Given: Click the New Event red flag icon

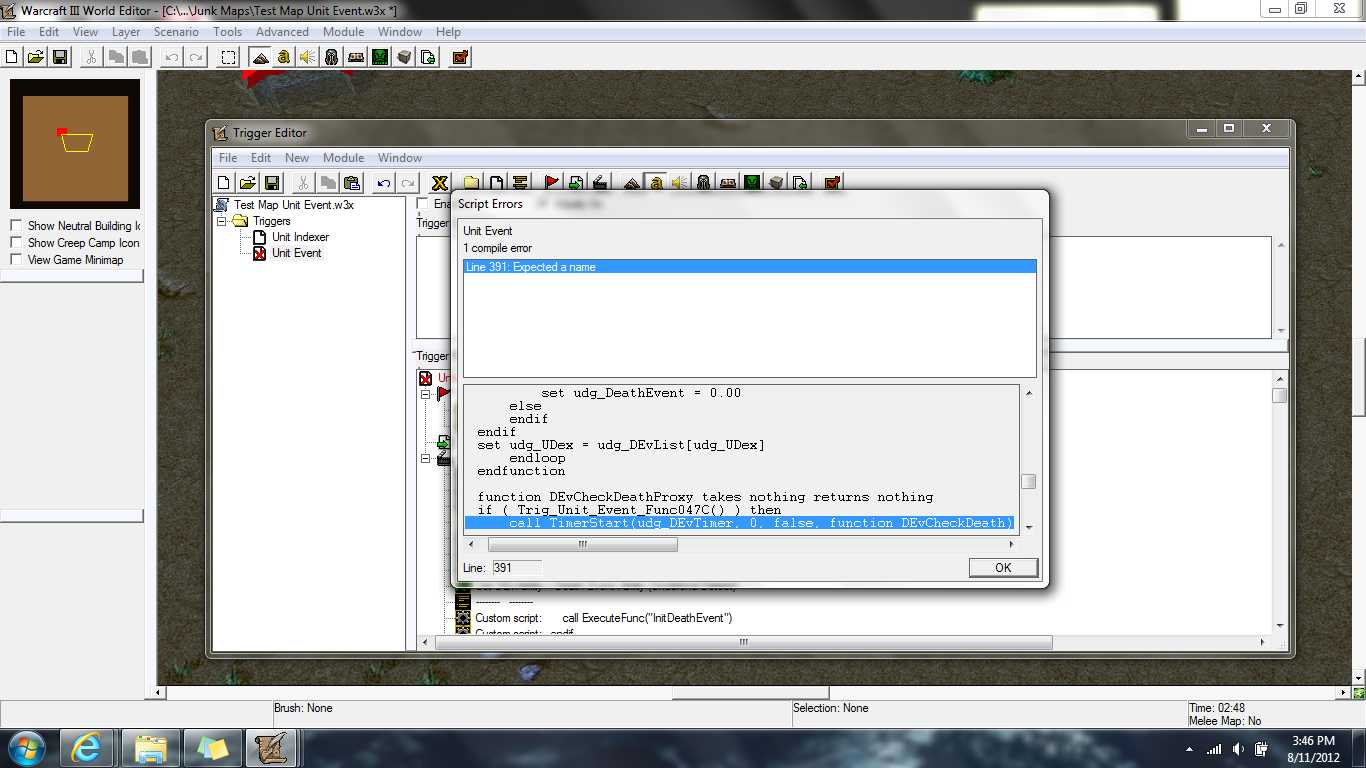Looking at the screenshot, I should [x=551, y=182].
